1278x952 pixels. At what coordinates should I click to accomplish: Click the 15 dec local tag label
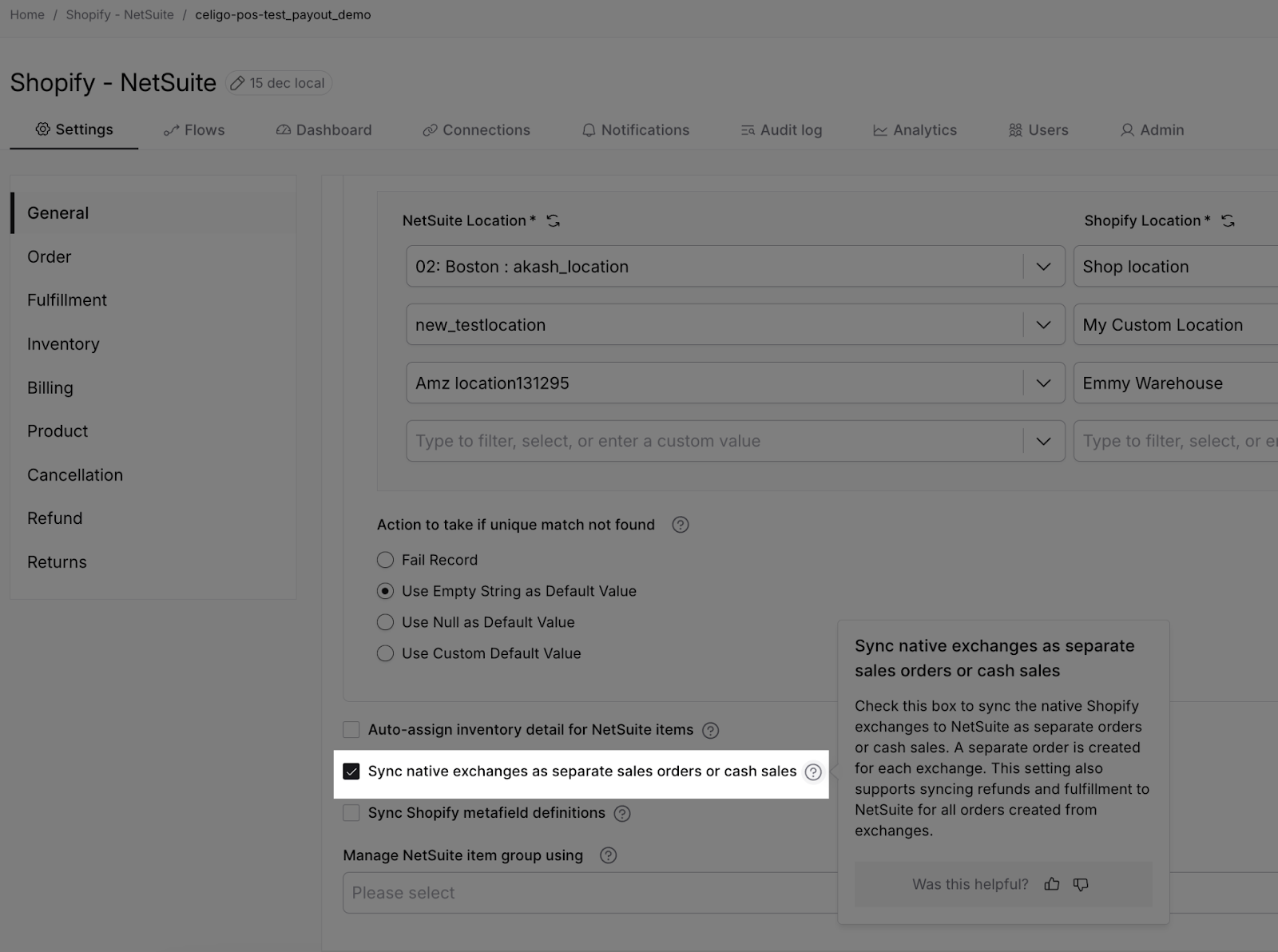pyautogui.click(x=287, y=83)
